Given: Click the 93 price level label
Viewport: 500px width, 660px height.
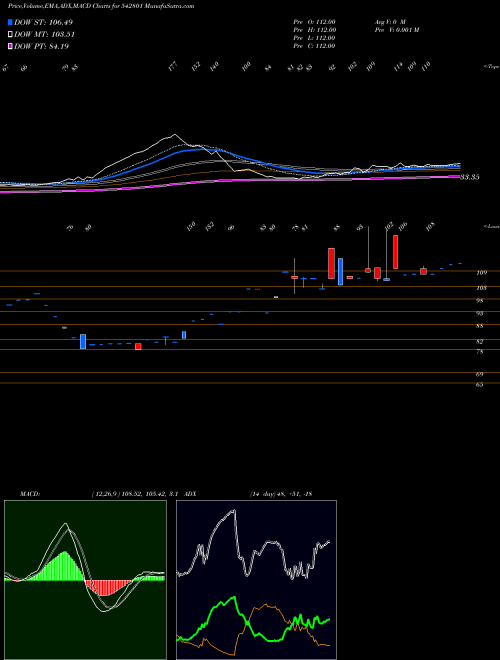Looking at the screenshot, I should 479,314.
